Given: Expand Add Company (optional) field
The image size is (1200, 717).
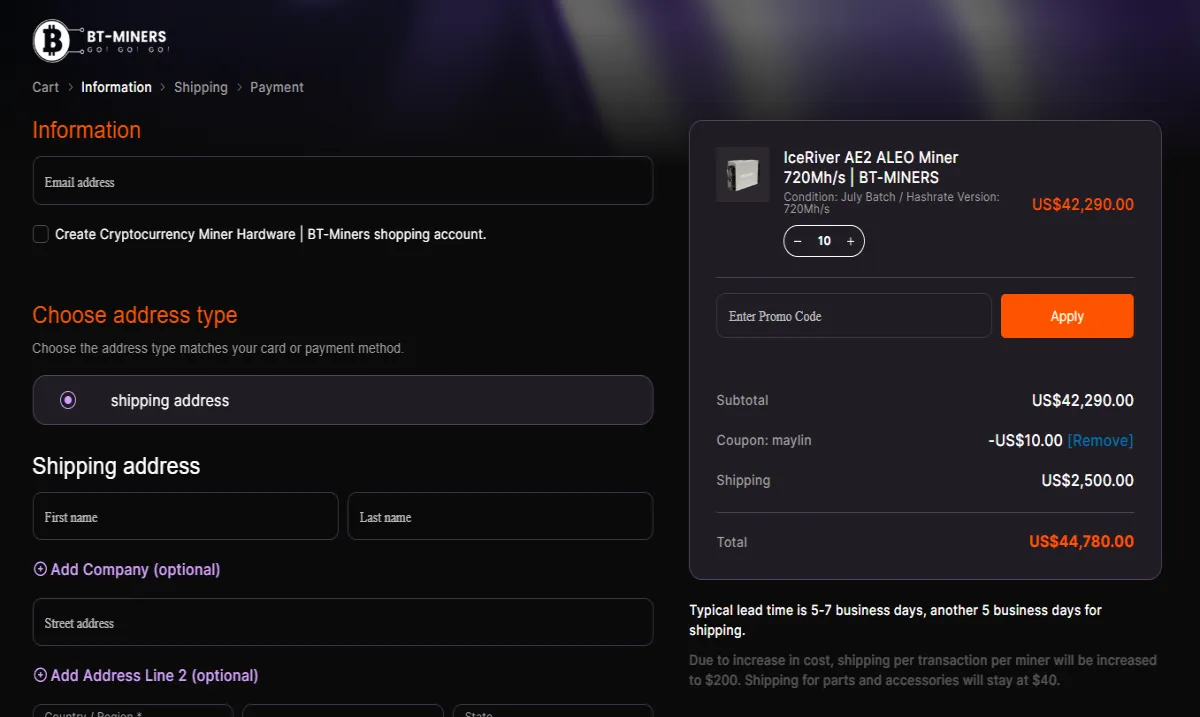Looking at the screenshot, I should [x=135, y=569].
